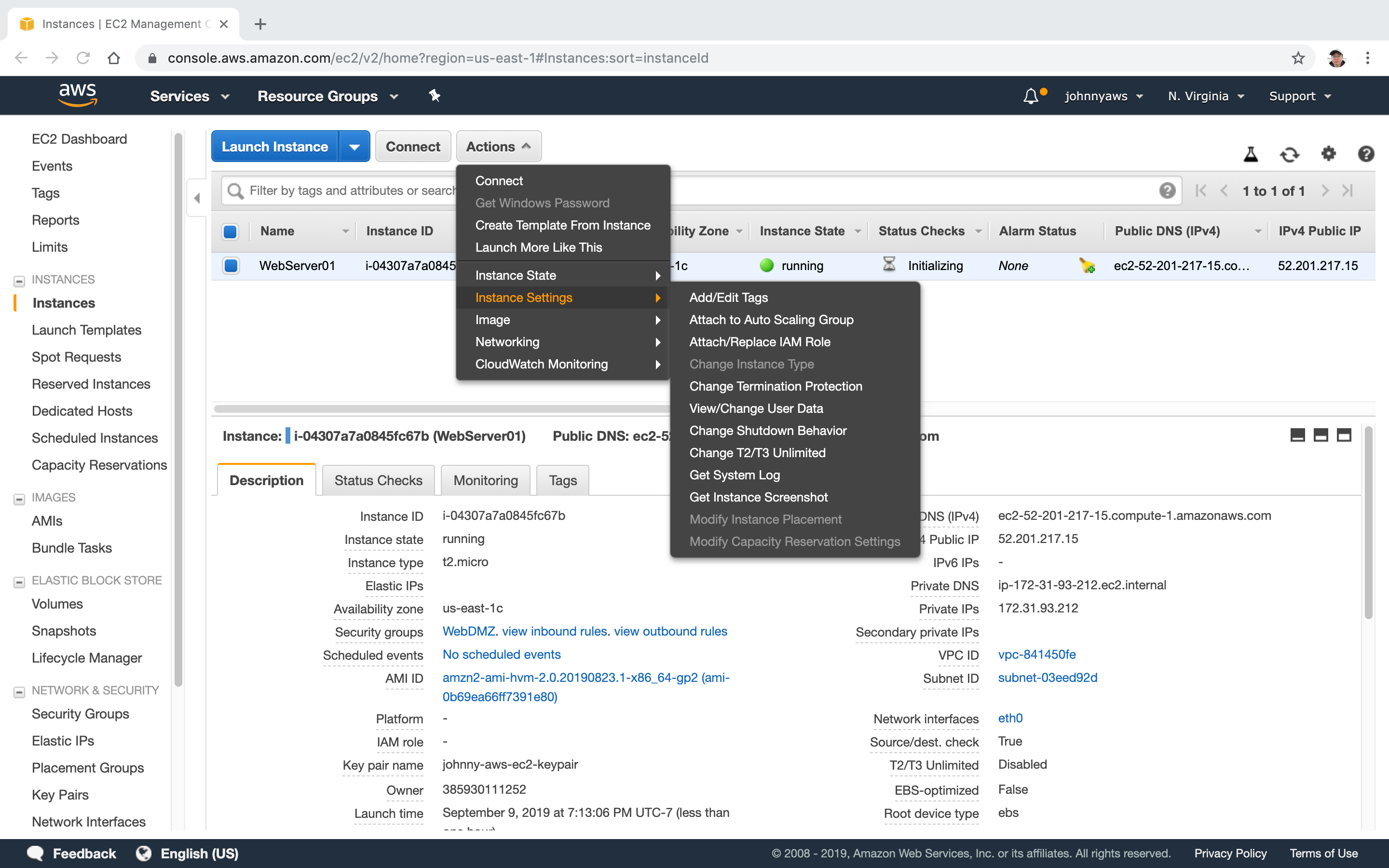1389x868 pixels.
Task: Sort by the Instance State column header
Action: click(809, 231)
